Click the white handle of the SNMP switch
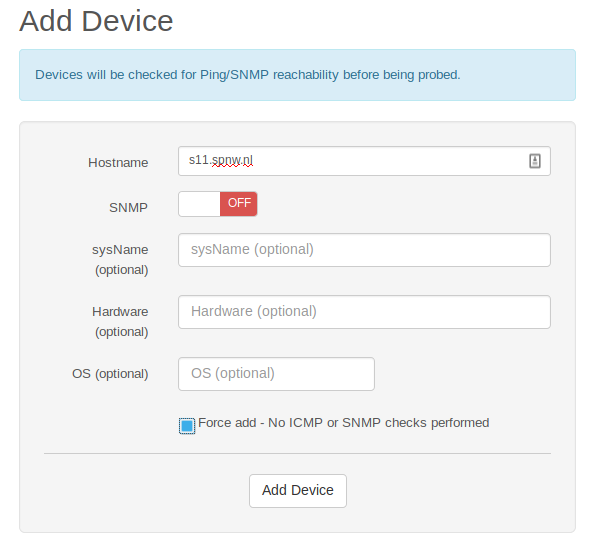This screenshot has height=543, width=595. click(200, 204)
